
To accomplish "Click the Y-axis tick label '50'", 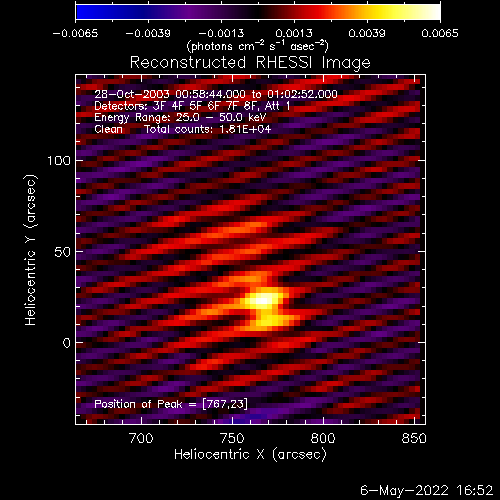I will [63, 252].
